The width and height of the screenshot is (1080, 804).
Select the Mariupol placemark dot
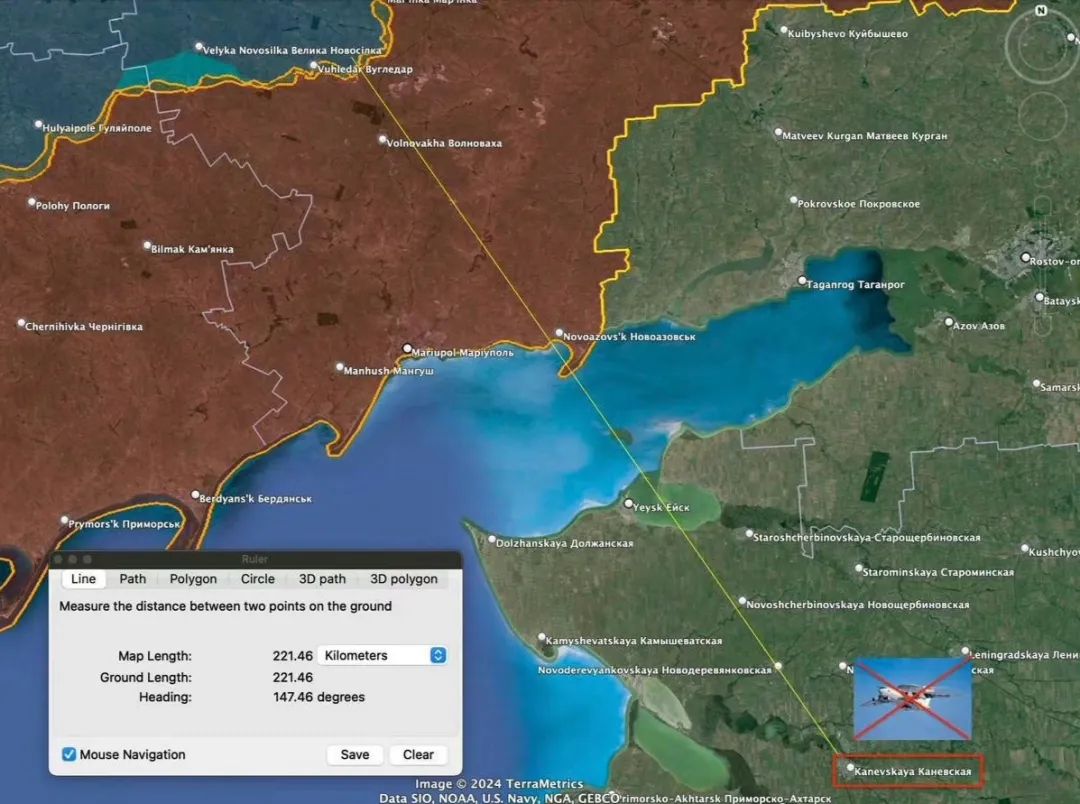407,349
